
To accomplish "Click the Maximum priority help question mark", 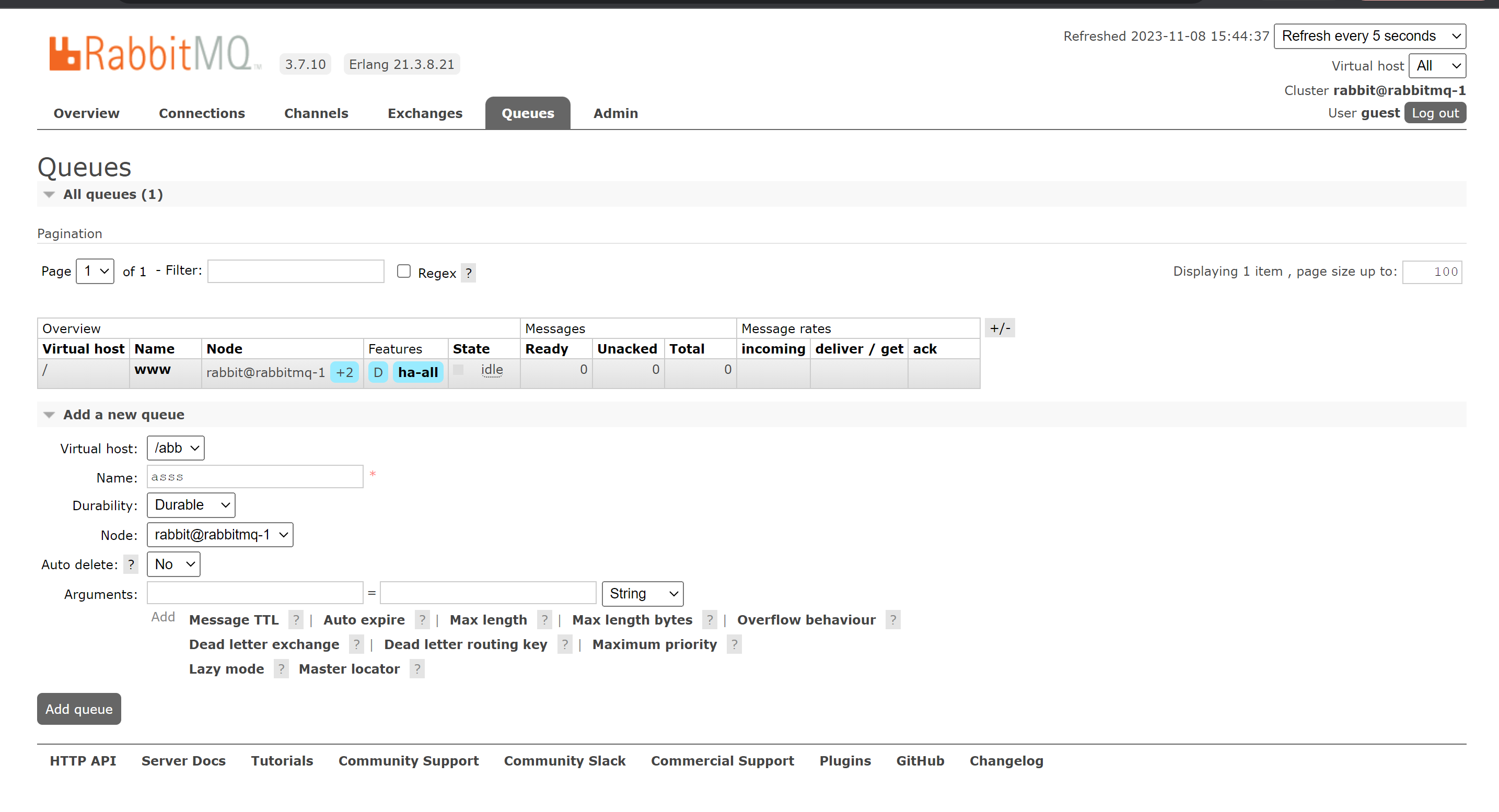I will [x=734, y=644].
